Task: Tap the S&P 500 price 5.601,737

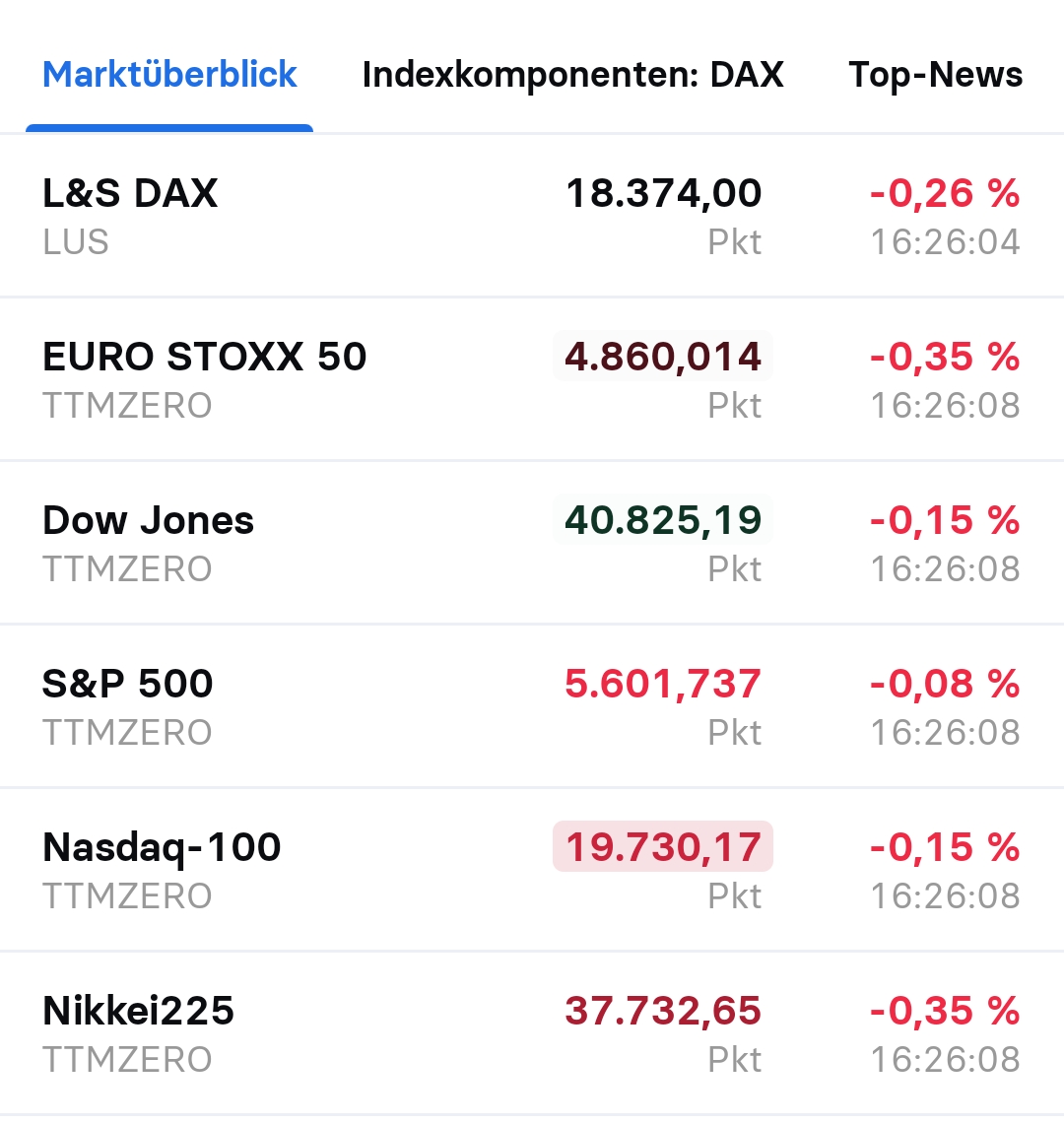Action: pyautogui.click(x=663, y=684)
